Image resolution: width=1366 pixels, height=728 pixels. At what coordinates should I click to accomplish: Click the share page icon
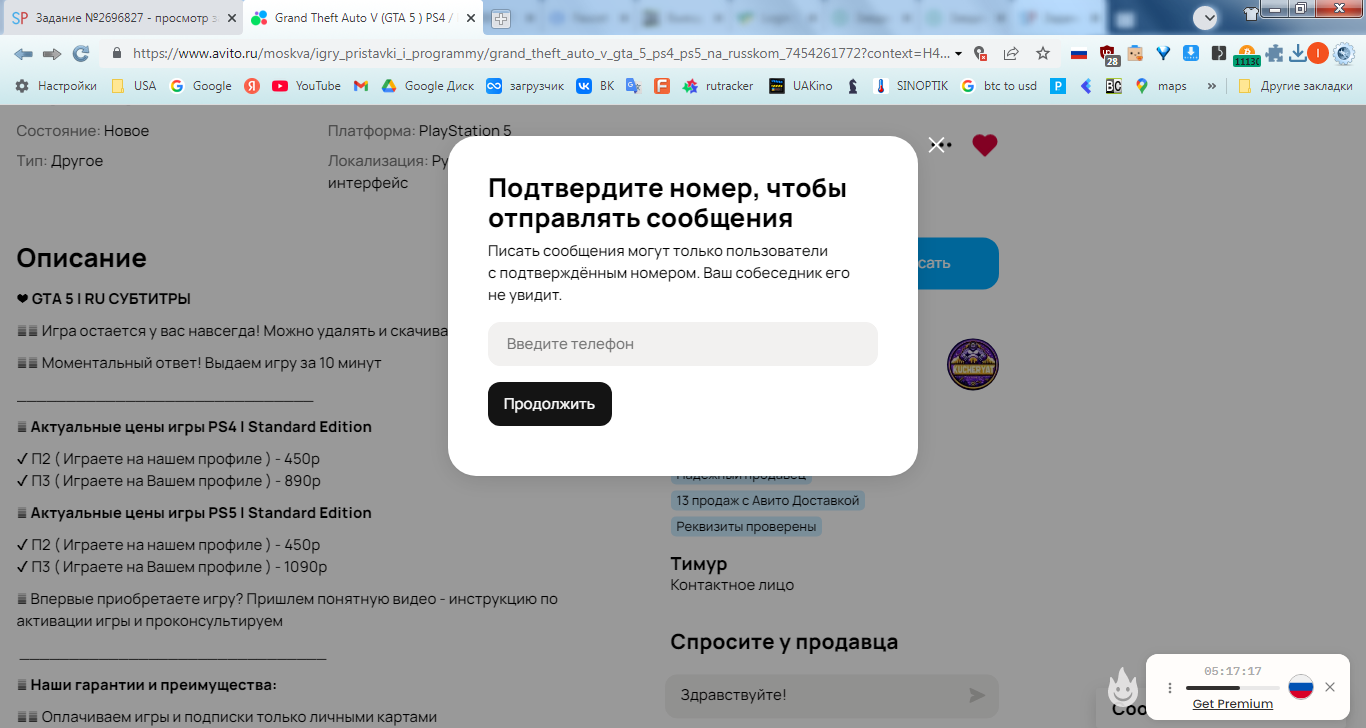[x=1011, y=53]
